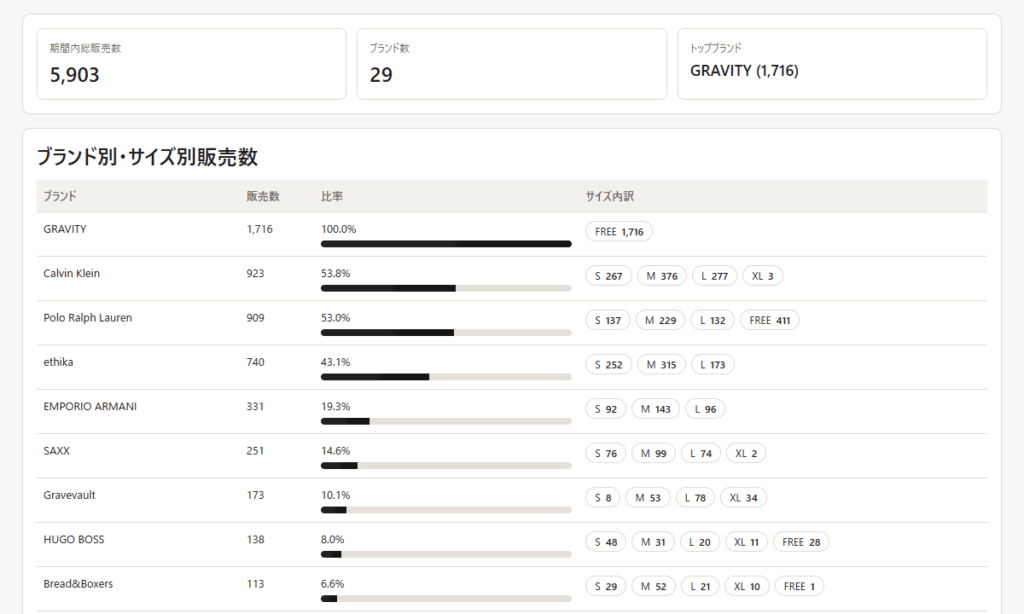Click ethika's M 315 size chip
Screen dimensions: 1024x614
point(662,365)
